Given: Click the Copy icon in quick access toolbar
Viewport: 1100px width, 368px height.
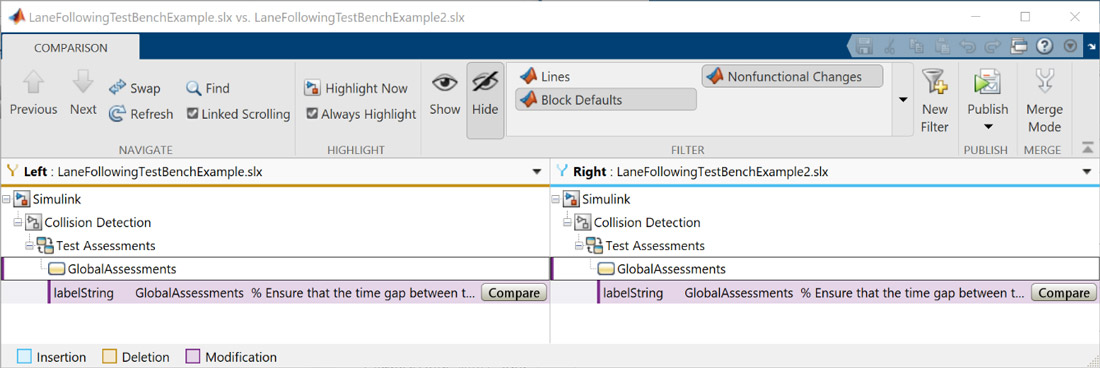Looking at the screenshot, I should (916, 46).
